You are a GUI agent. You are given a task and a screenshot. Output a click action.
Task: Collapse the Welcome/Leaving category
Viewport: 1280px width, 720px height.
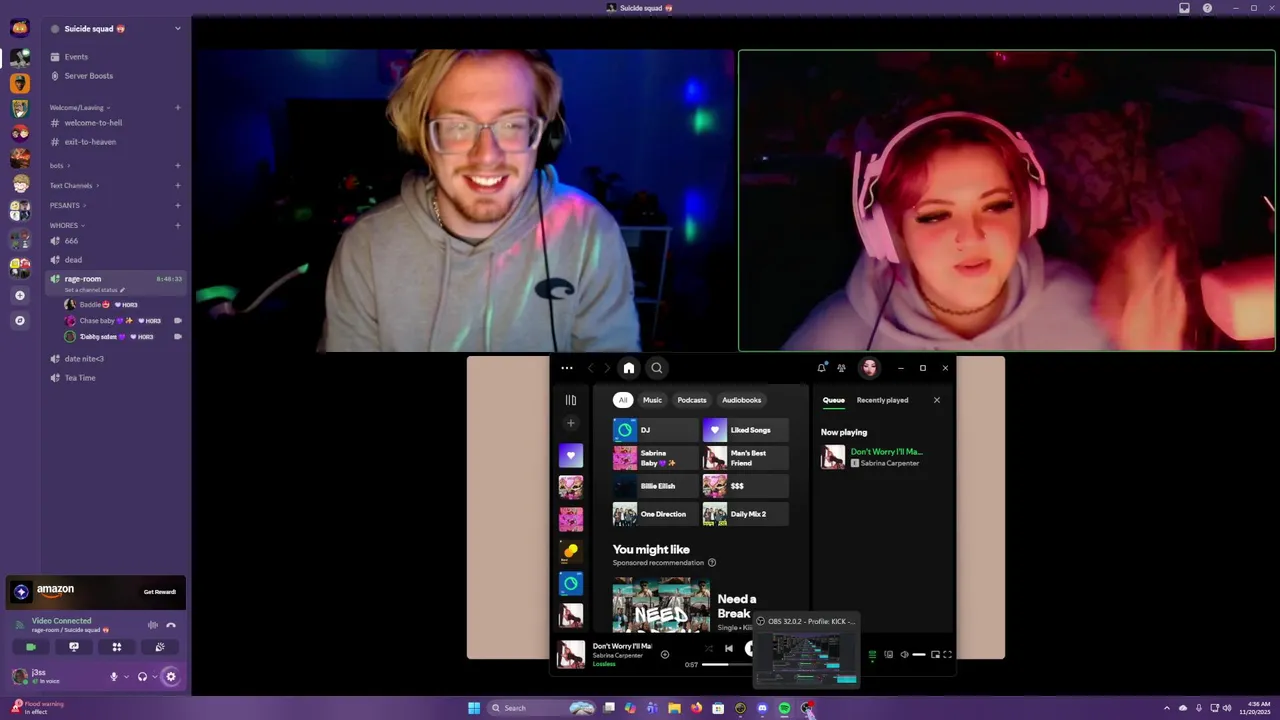[80, 108]
